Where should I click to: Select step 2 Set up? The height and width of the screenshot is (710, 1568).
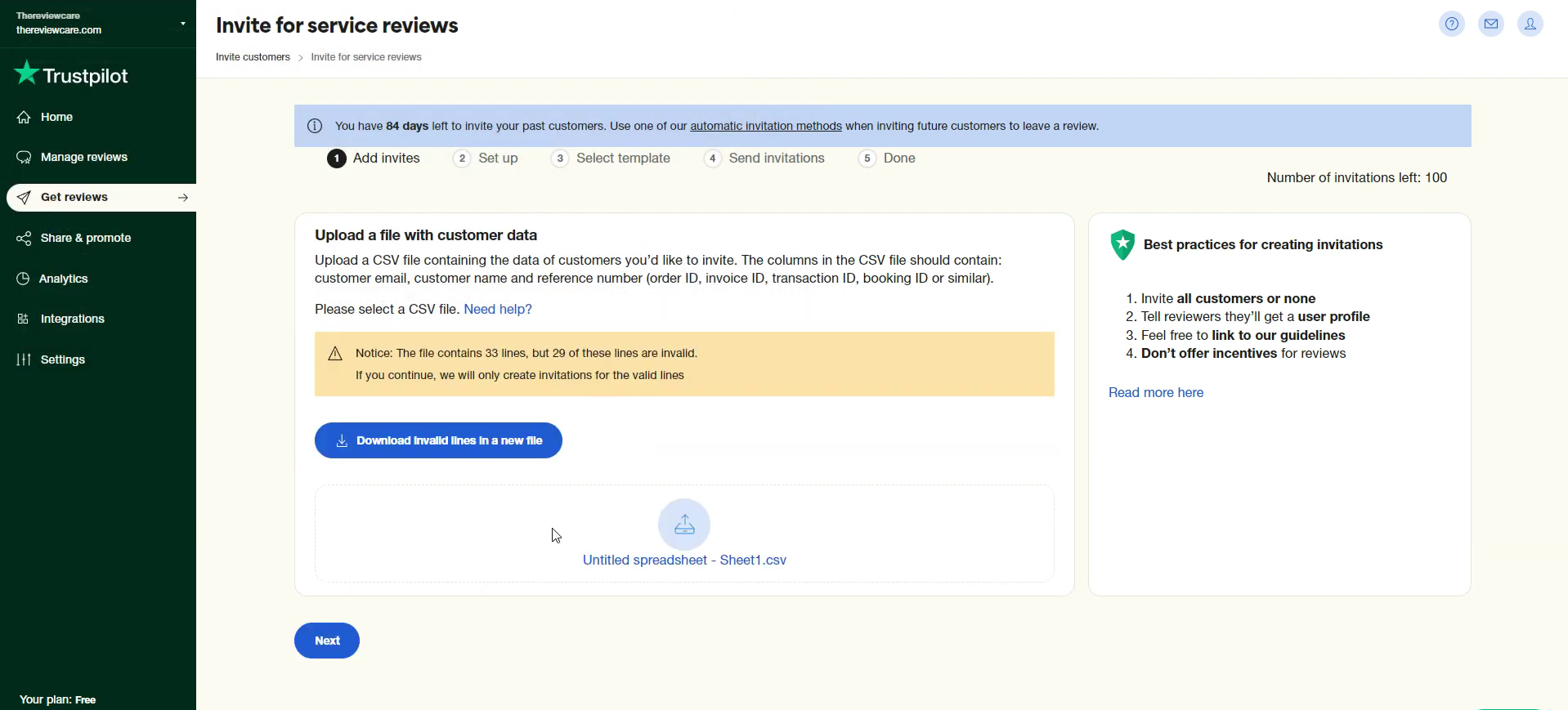(486, 159)
